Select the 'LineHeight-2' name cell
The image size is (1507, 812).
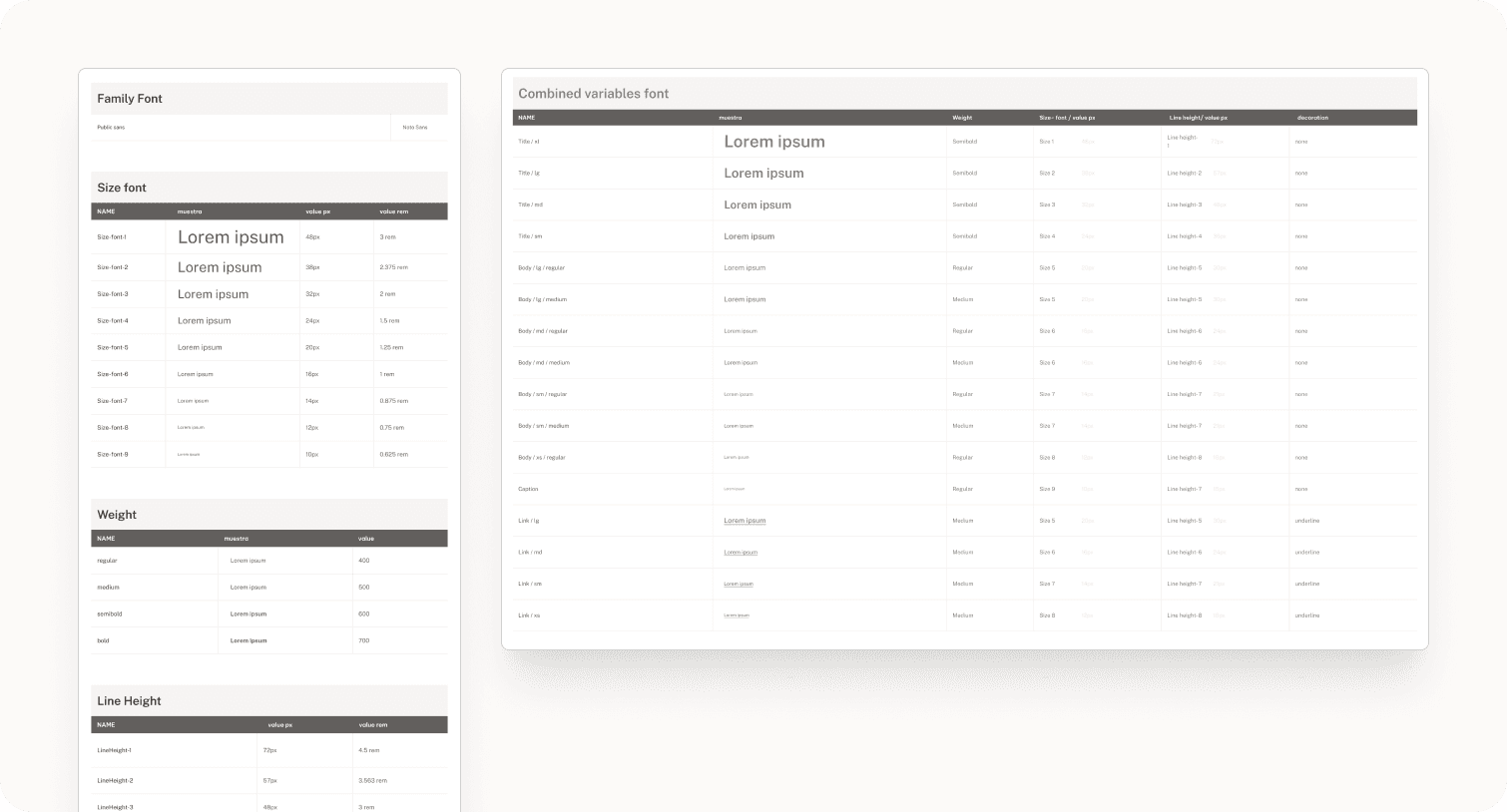[115, 781]
